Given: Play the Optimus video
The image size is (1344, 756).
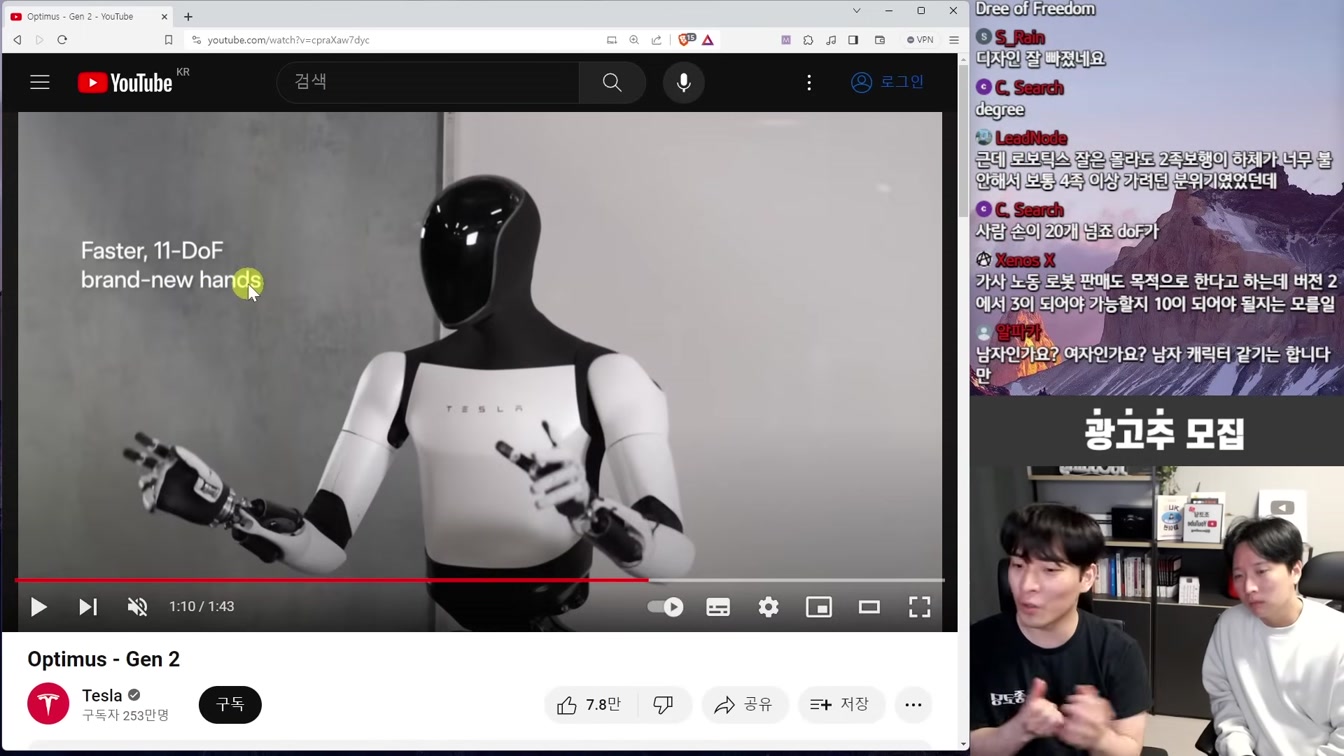Looking at the screenshot, I should 38,606.
